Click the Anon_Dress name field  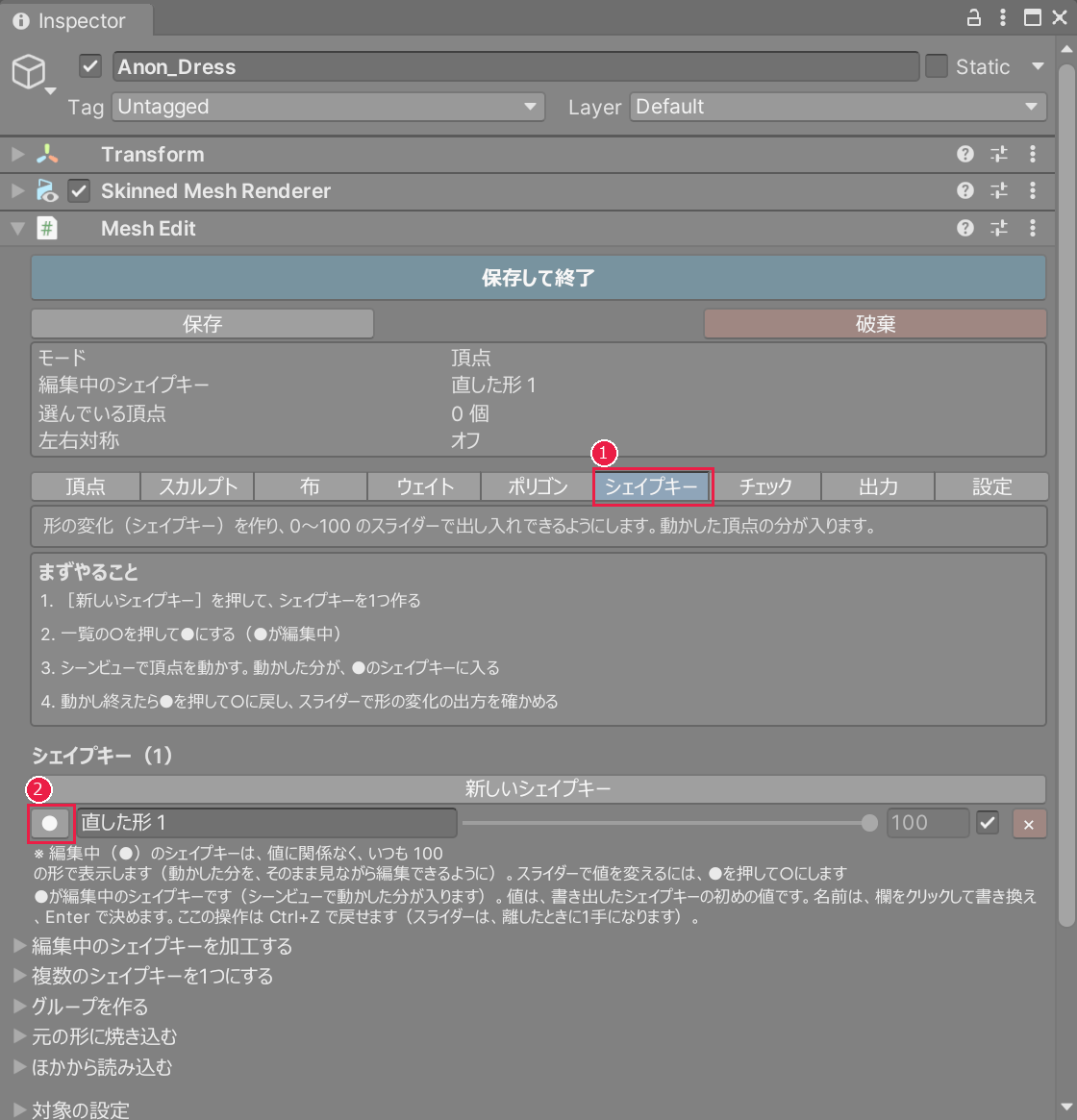tap(516, 66)
